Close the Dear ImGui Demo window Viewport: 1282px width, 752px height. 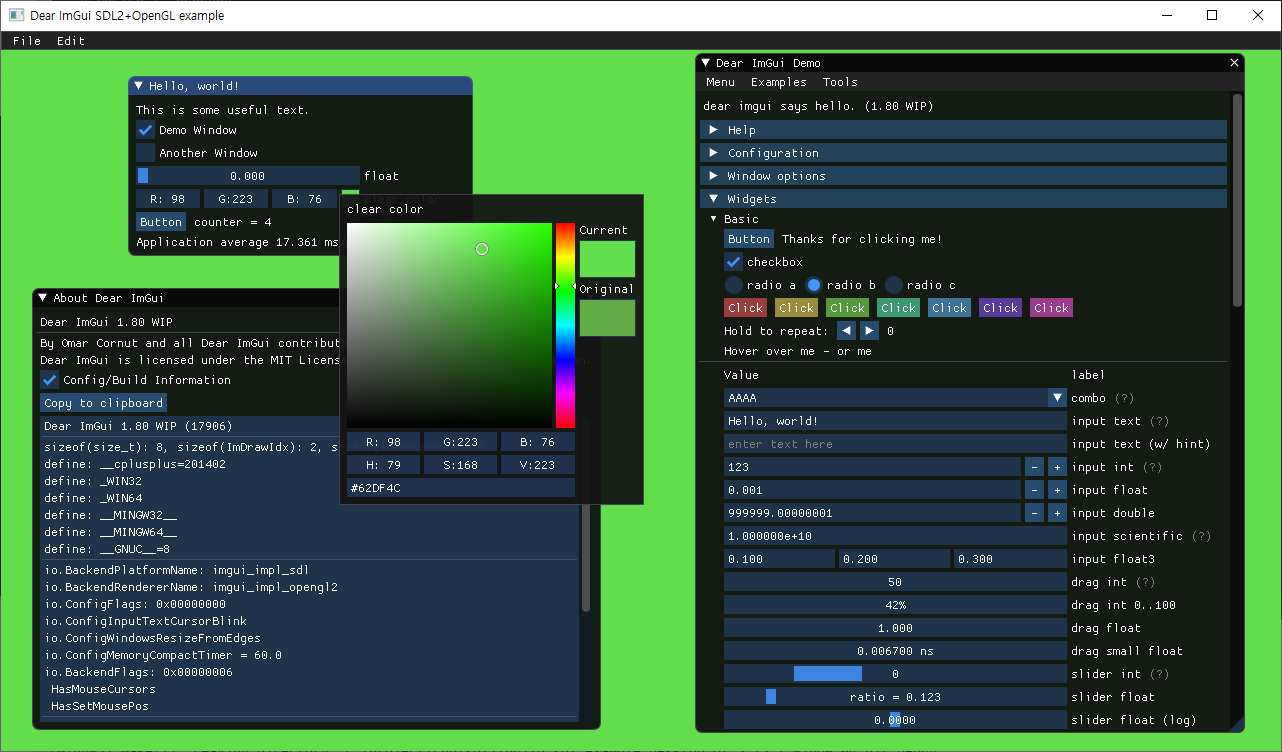(x=1234, y=63)
